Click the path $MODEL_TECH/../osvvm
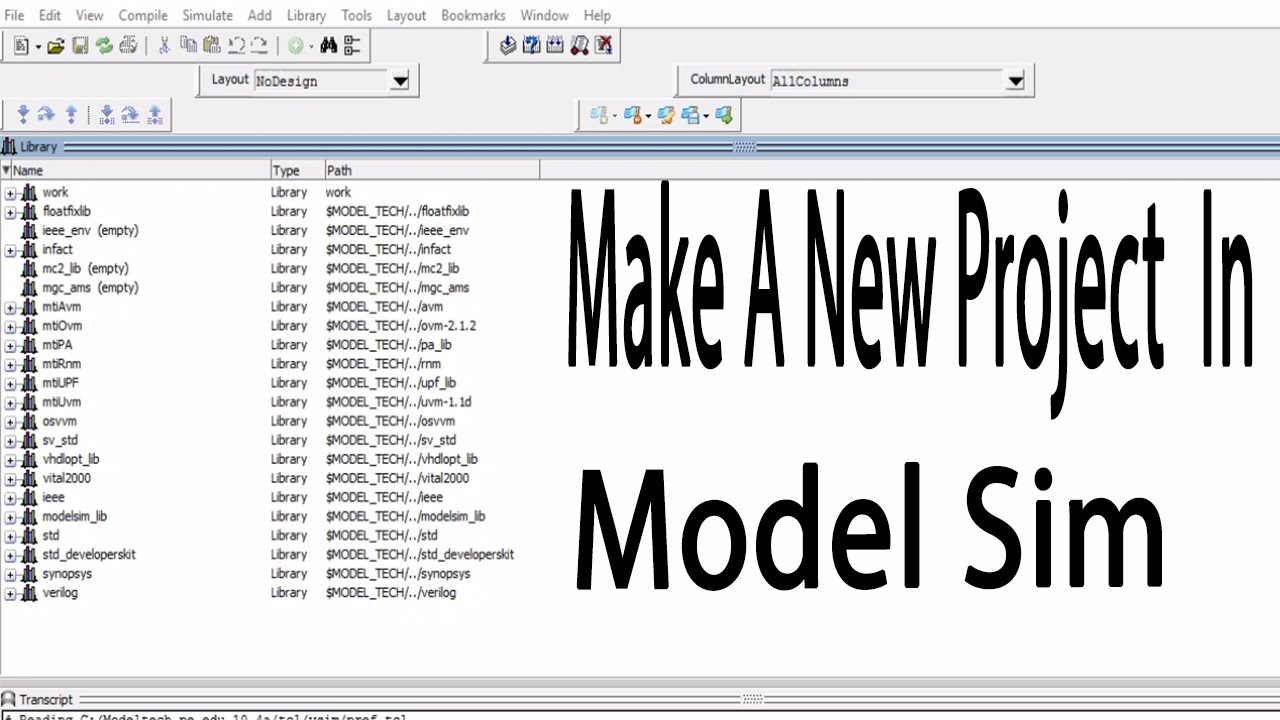Screen dimensions: 1280x720 [390, 422]
